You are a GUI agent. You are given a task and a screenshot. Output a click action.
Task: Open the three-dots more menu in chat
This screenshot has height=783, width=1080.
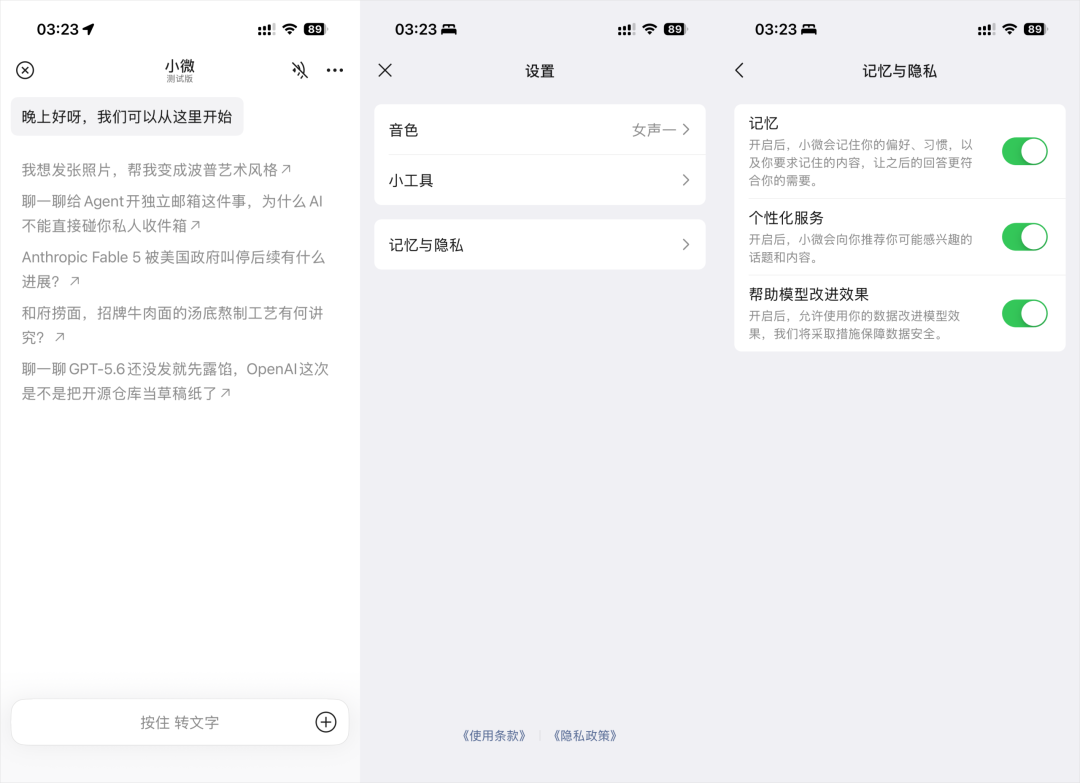click(335, 70)
